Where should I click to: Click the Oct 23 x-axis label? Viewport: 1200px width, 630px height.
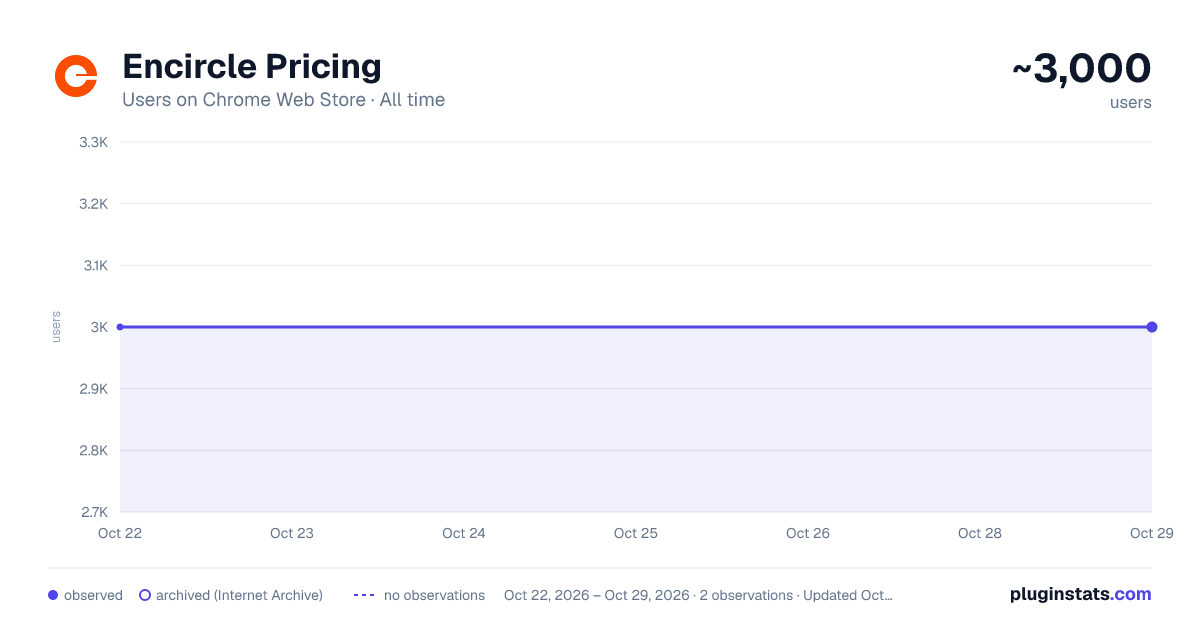[x=292, y=533]
